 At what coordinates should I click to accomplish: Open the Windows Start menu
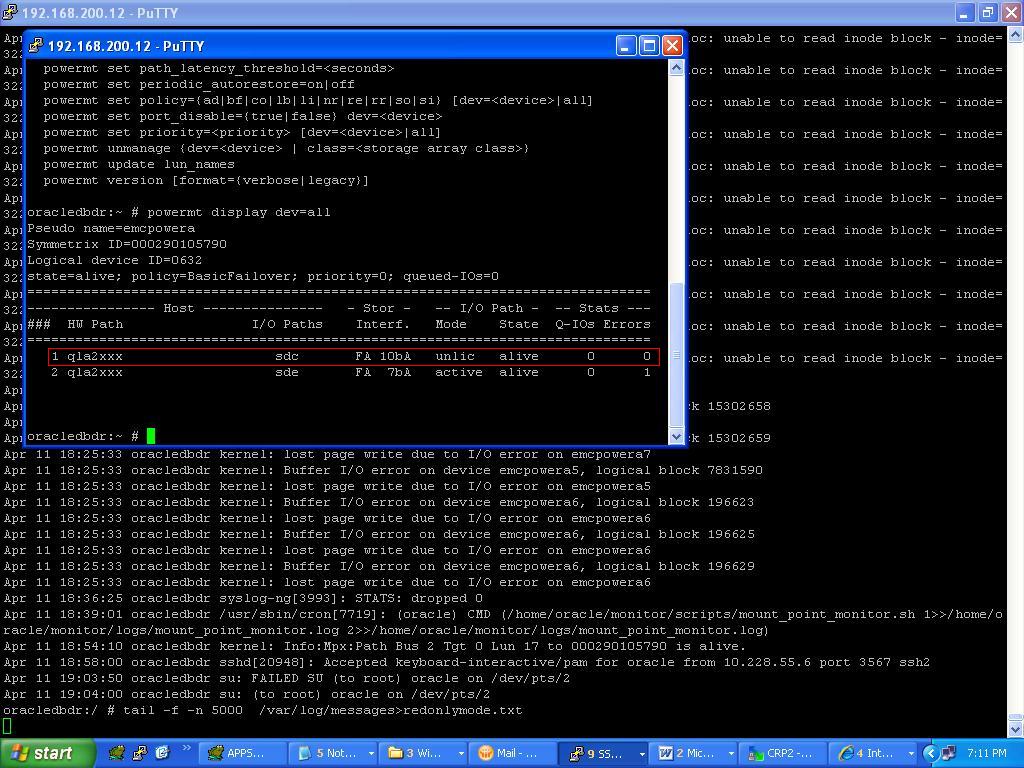[47, 753]
